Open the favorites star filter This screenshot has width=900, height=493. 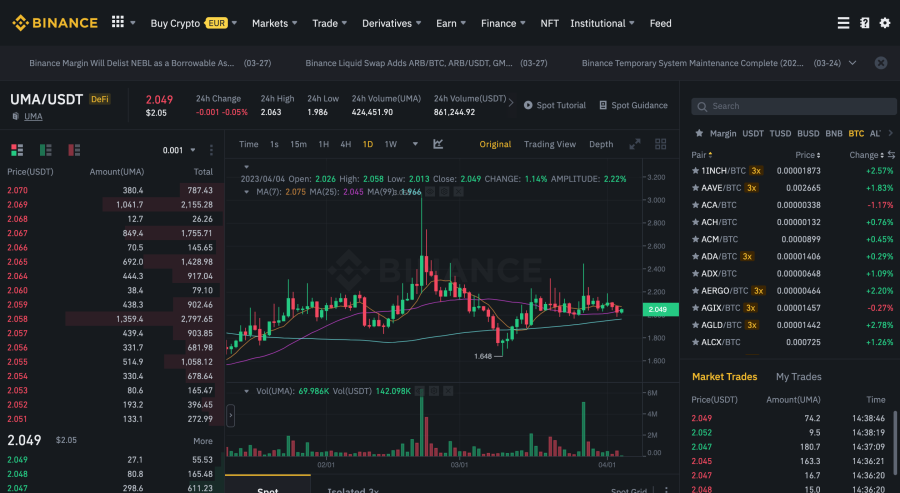point(699,133)
